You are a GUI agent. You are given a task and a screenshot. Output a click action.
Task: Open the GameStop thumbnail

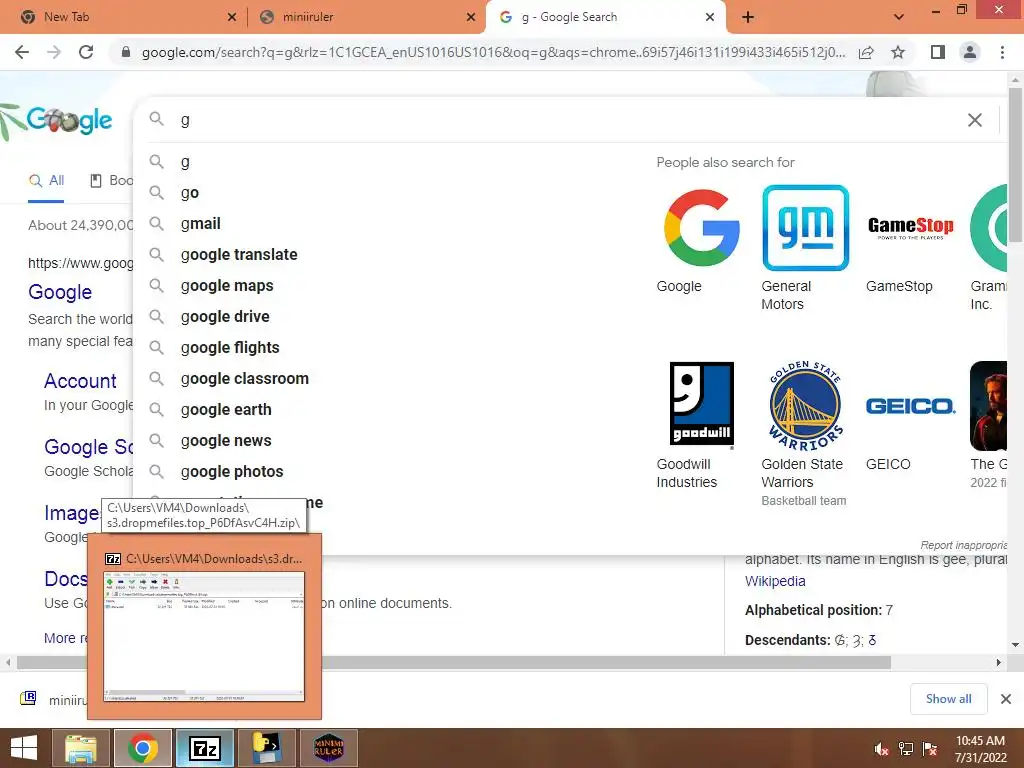910,228
